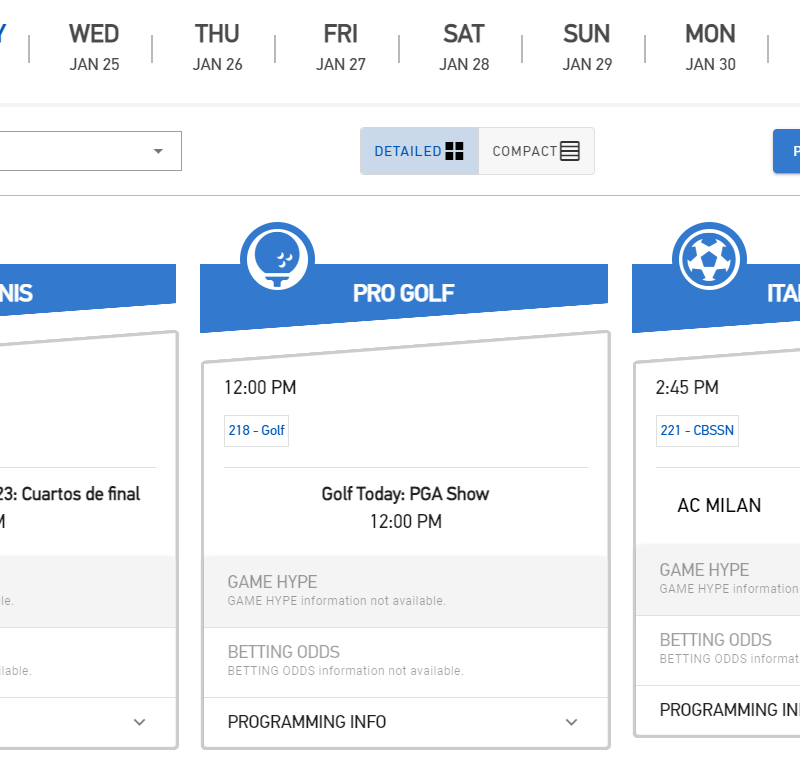Switch to SUN JAN 29
The height and width of the screenshot is (760, 800).
(586, 46)
